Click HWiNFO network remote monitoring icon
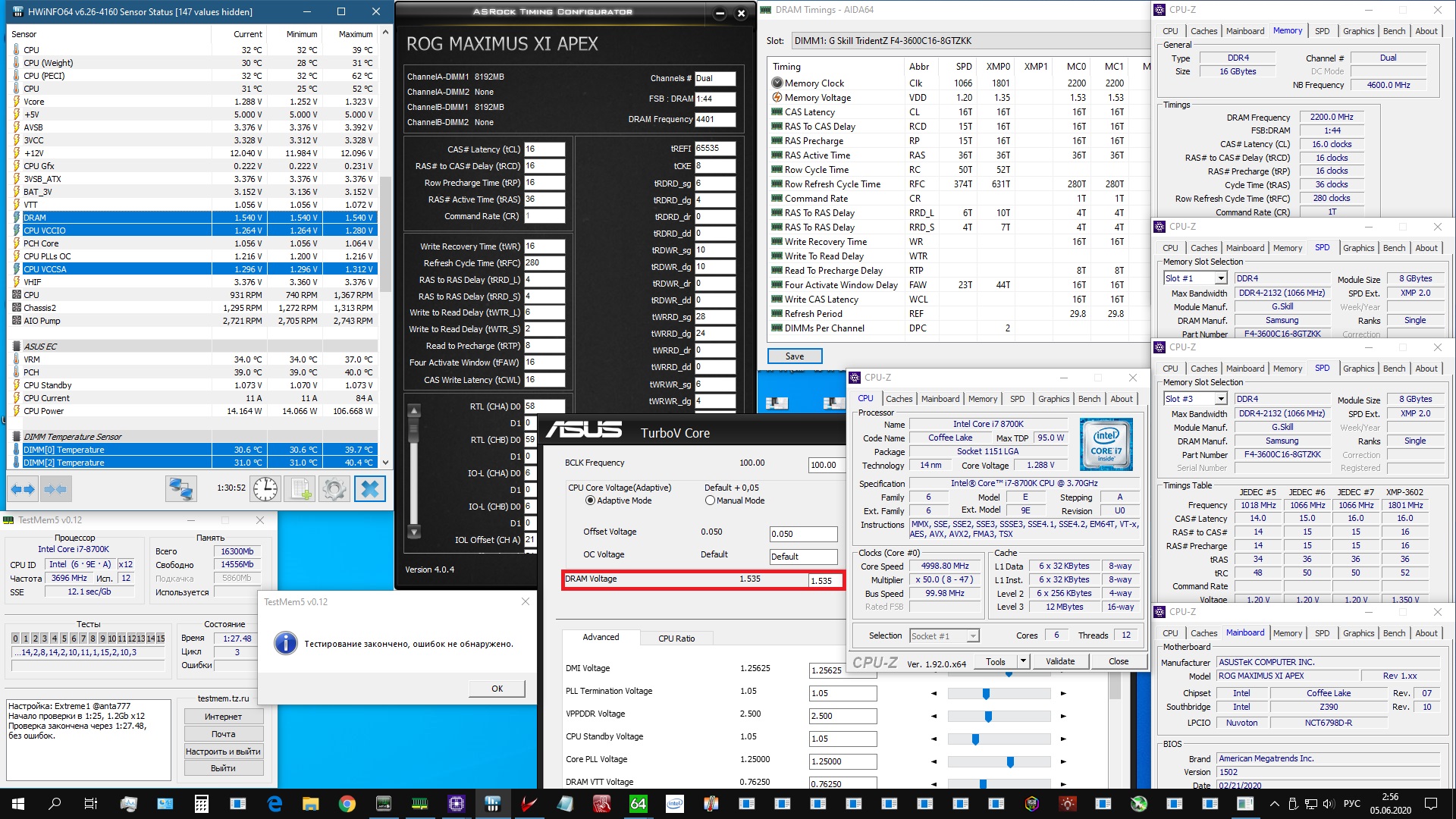Viewport: 1456px width, 819px height. click(181, 489)
